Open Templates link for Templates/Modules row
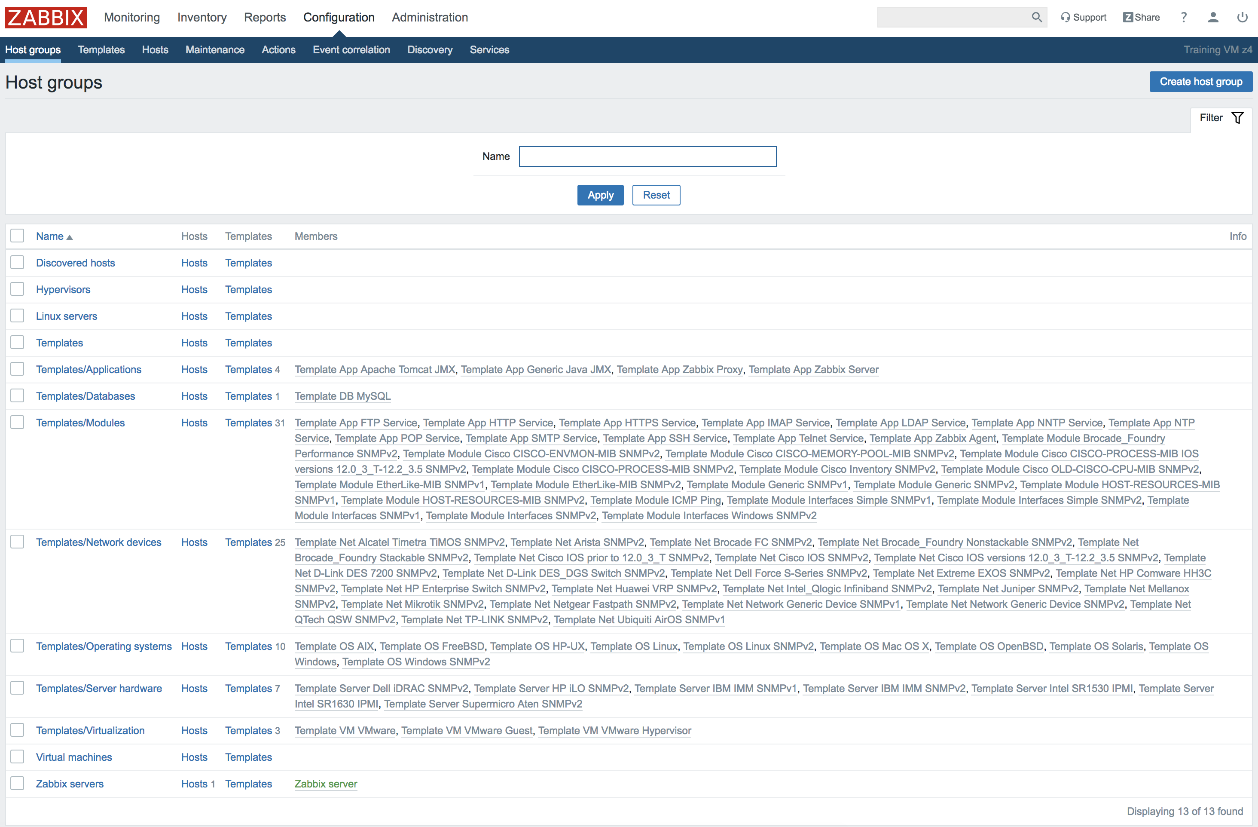The height and width of the screenshot is (827, 1258). tap(249, 423)
